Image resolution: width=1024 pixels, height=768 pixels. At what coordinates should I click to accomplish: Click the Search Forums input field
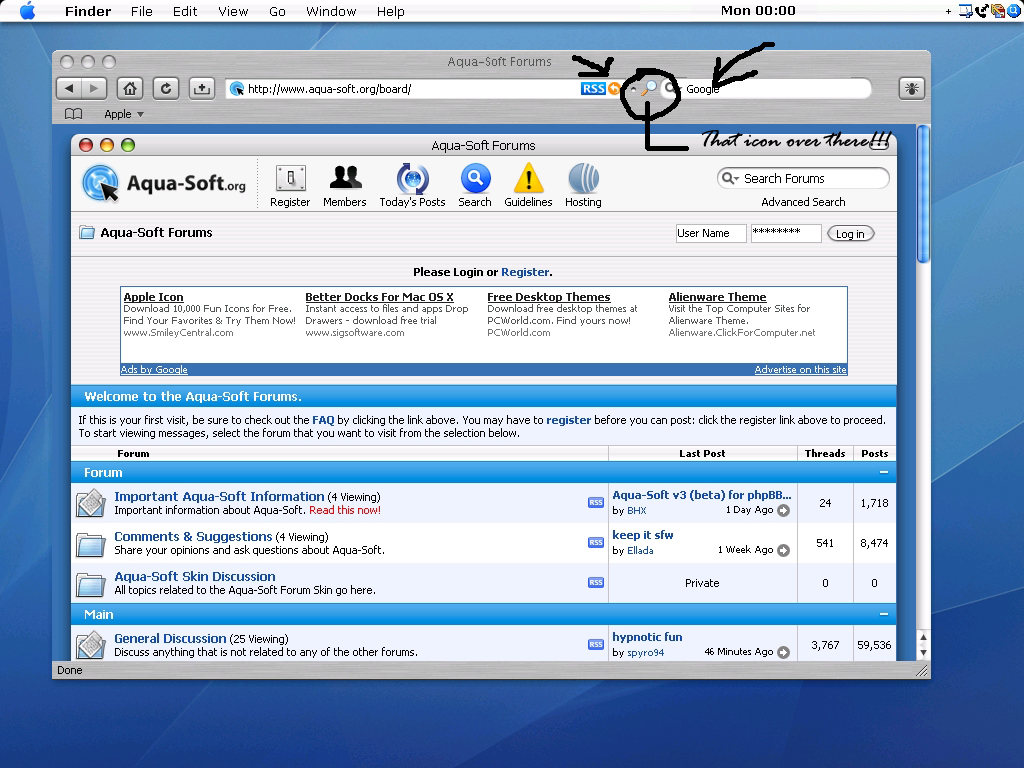pos(803,178)
